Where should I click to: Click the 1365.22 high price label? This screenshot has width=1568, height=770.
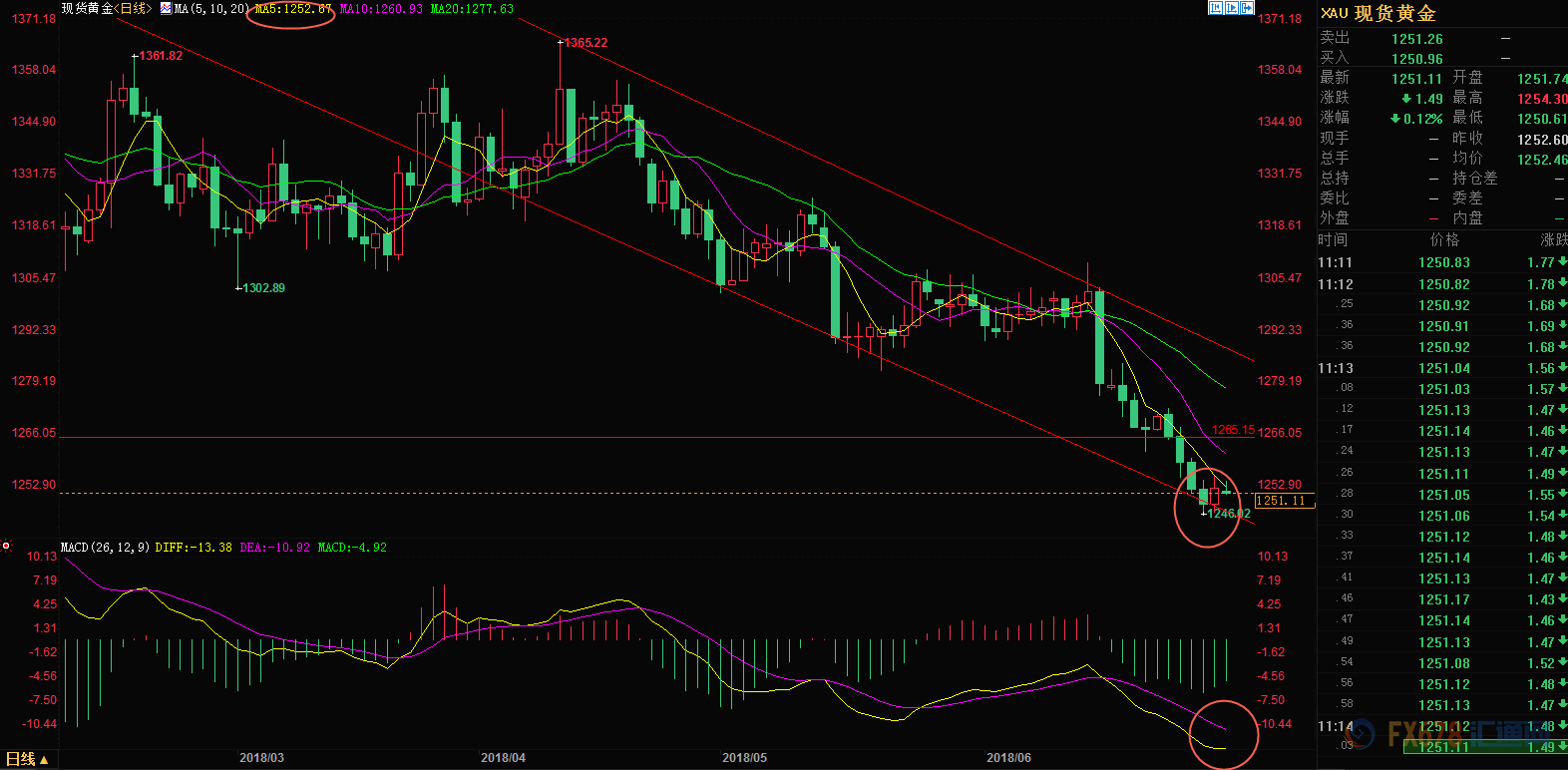pos(586,43)
